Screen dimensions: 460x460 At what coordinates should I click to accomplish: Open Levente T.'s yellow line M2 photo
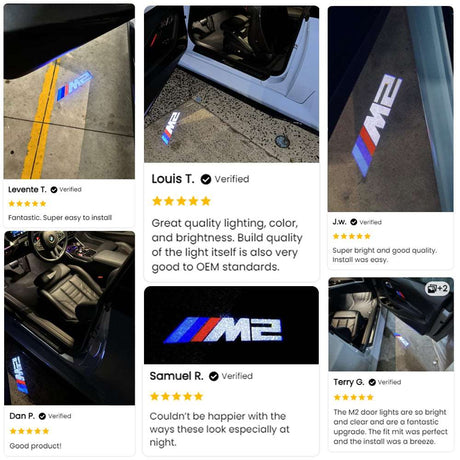[69, 91]
